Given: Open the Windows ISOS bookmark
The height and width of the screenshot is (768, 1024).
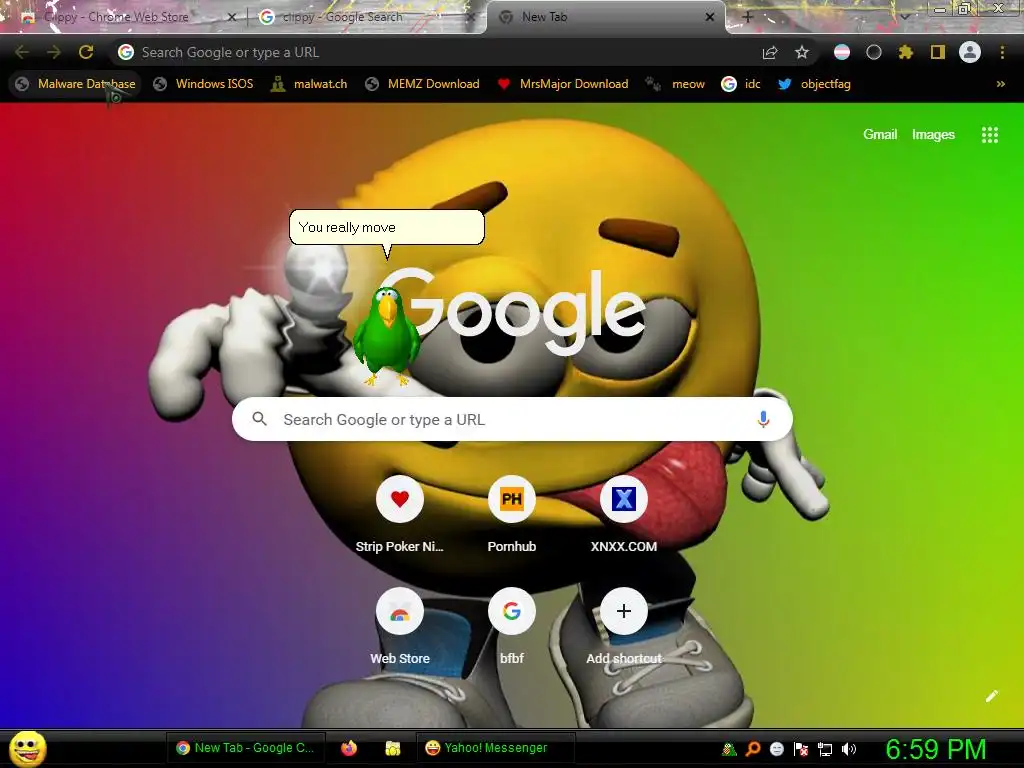Looking at the screenshot, I should (x=204, y=84).
